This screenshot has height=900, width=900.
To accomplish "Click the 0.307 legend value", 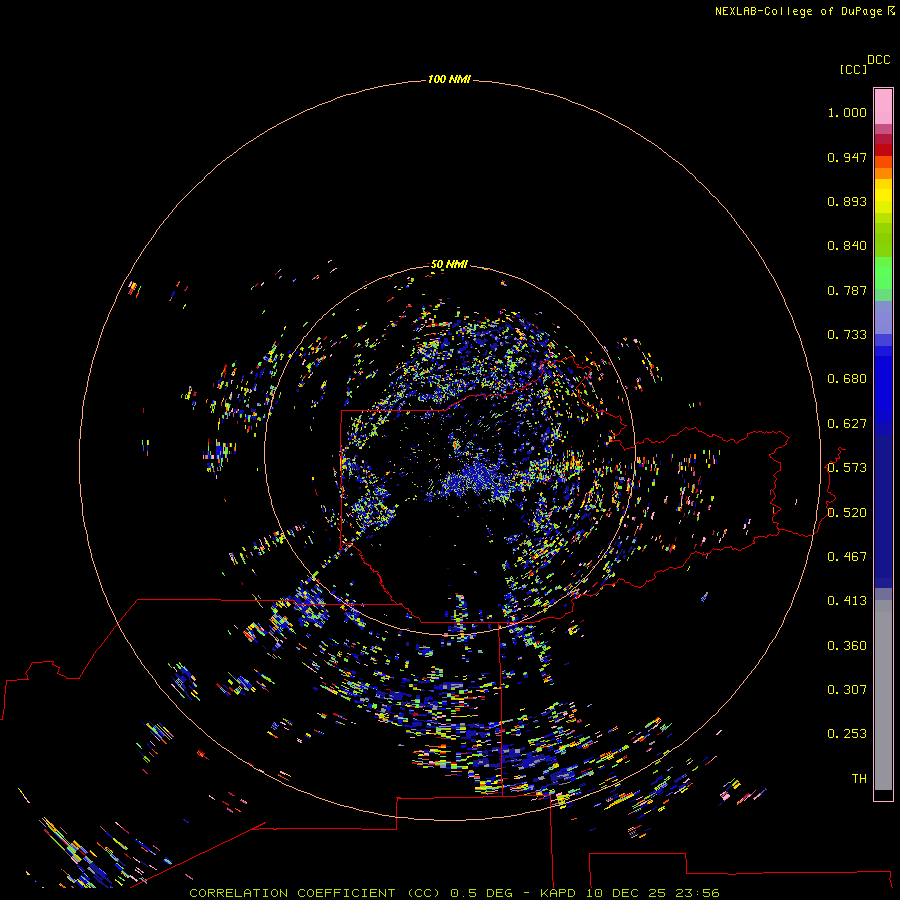I will [847, 689].
